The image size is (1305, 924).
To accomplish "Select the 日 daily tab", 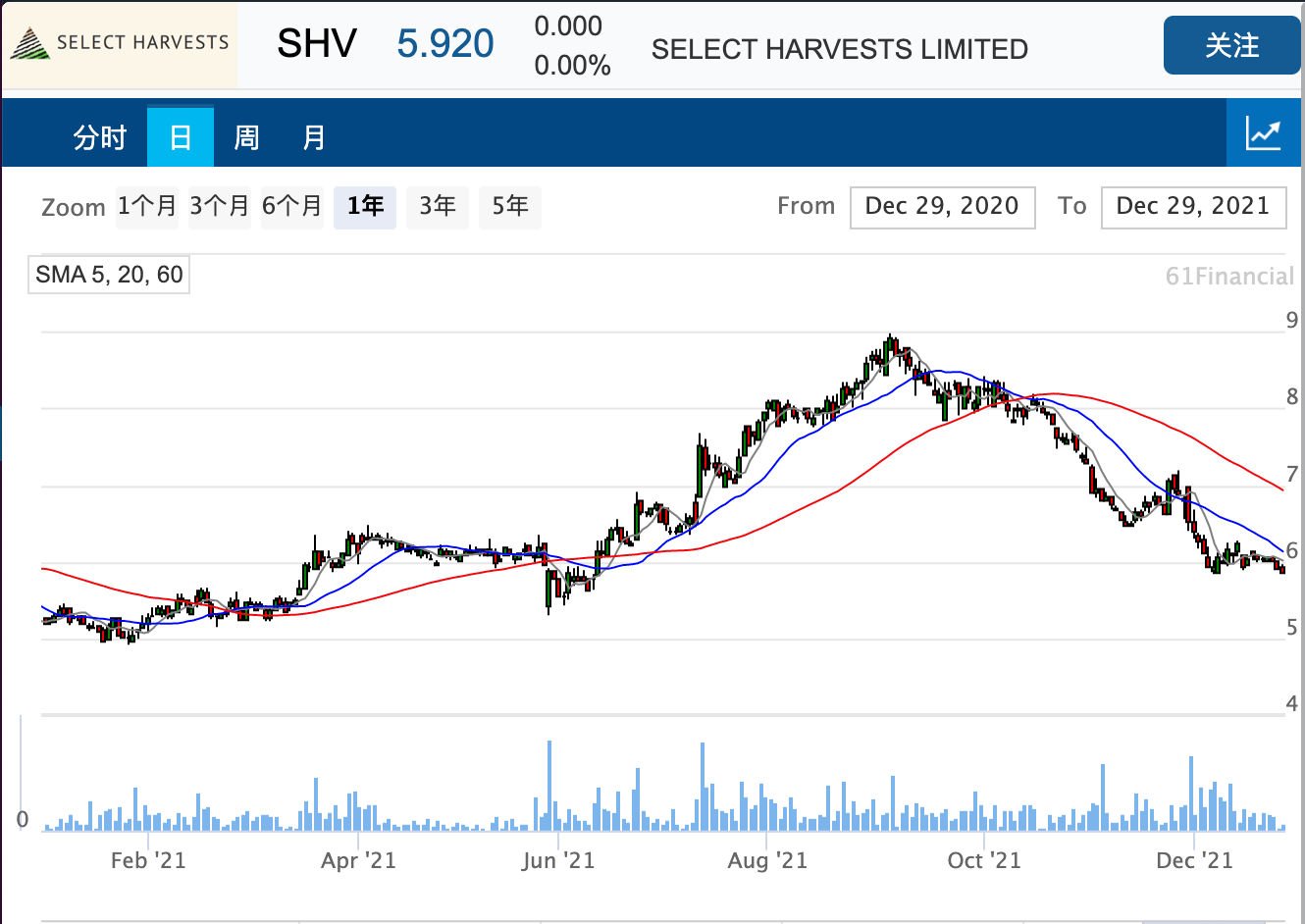I will tap(181, 136).
